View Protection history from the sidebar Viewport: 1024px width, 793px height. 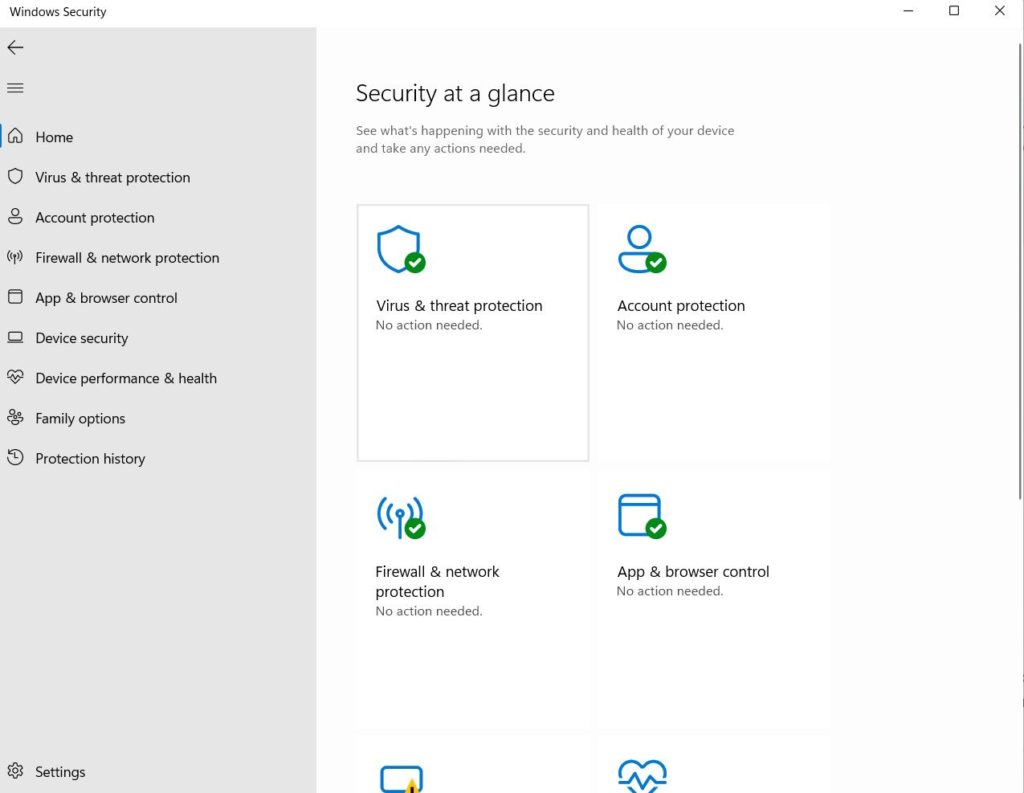tap(158, 459)
